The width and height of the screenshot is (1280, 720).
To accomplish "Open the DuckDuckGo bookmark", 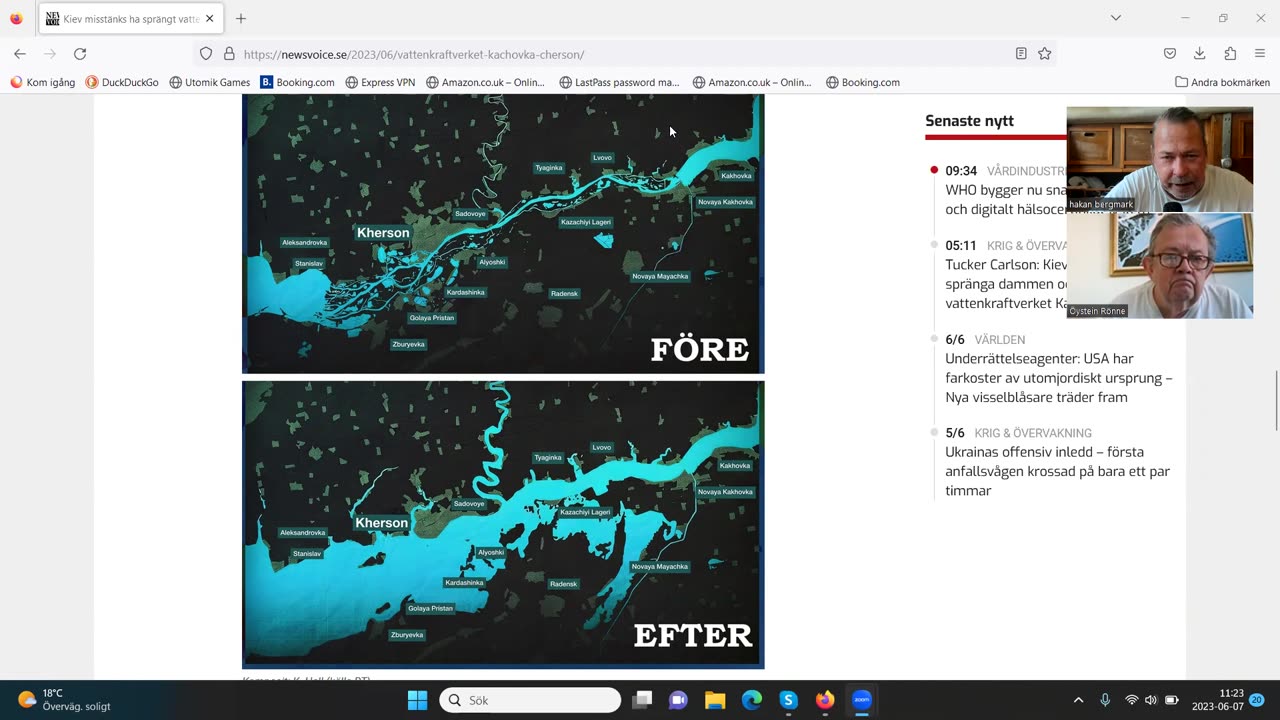I will [122, 82].
